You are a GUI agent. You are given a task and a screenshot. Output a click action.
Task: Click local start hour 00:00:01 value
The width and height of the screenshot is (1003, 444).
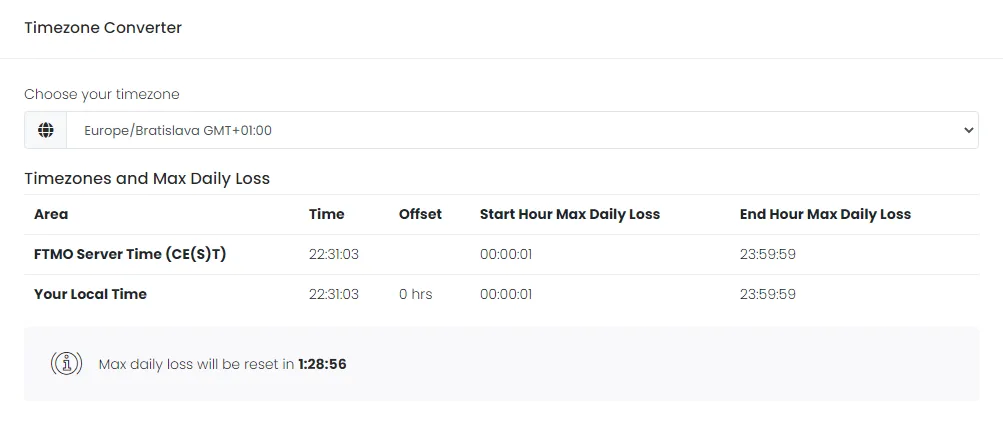click(506, 294)
